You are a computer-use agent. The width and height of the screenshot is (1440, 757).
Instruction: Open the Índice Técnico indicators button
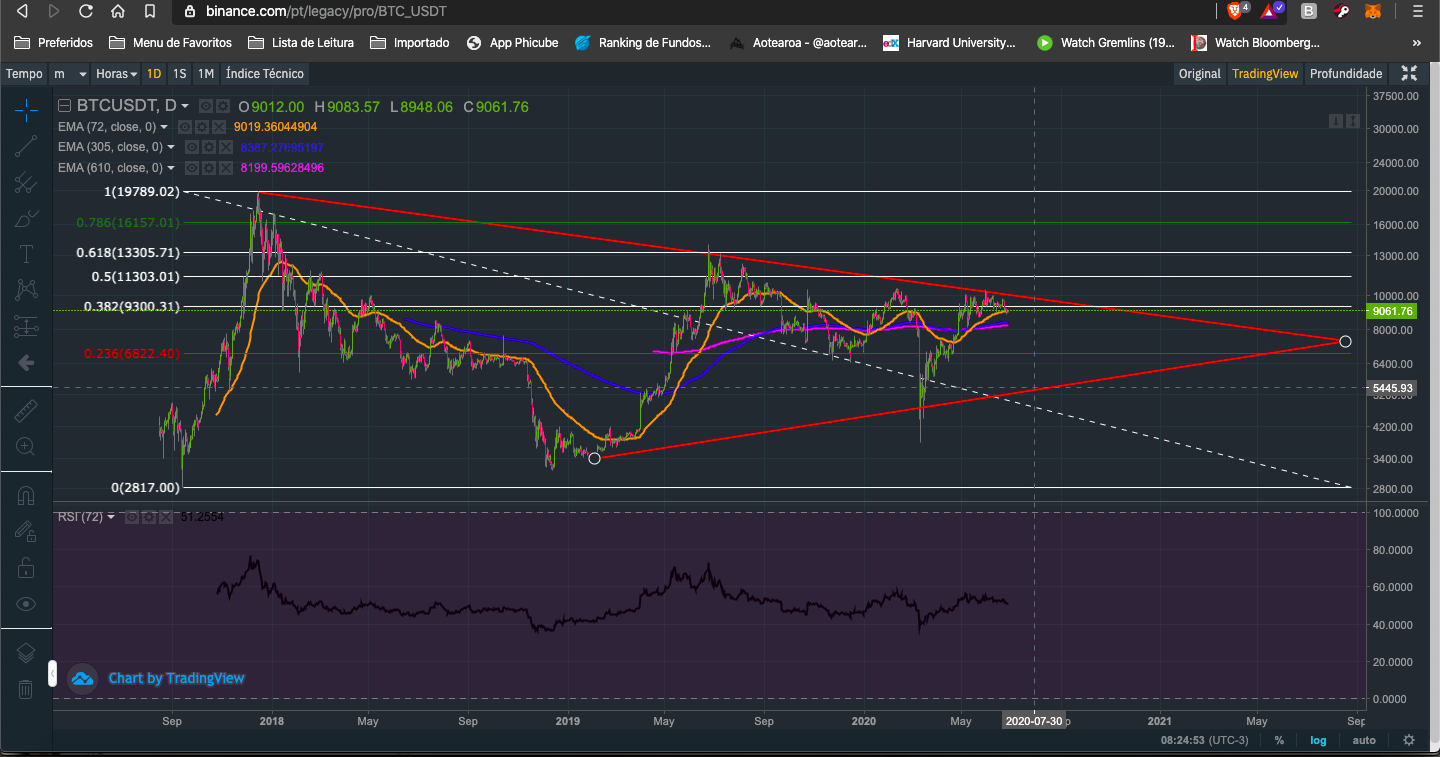pyautogui.click(x=264, y=73)
